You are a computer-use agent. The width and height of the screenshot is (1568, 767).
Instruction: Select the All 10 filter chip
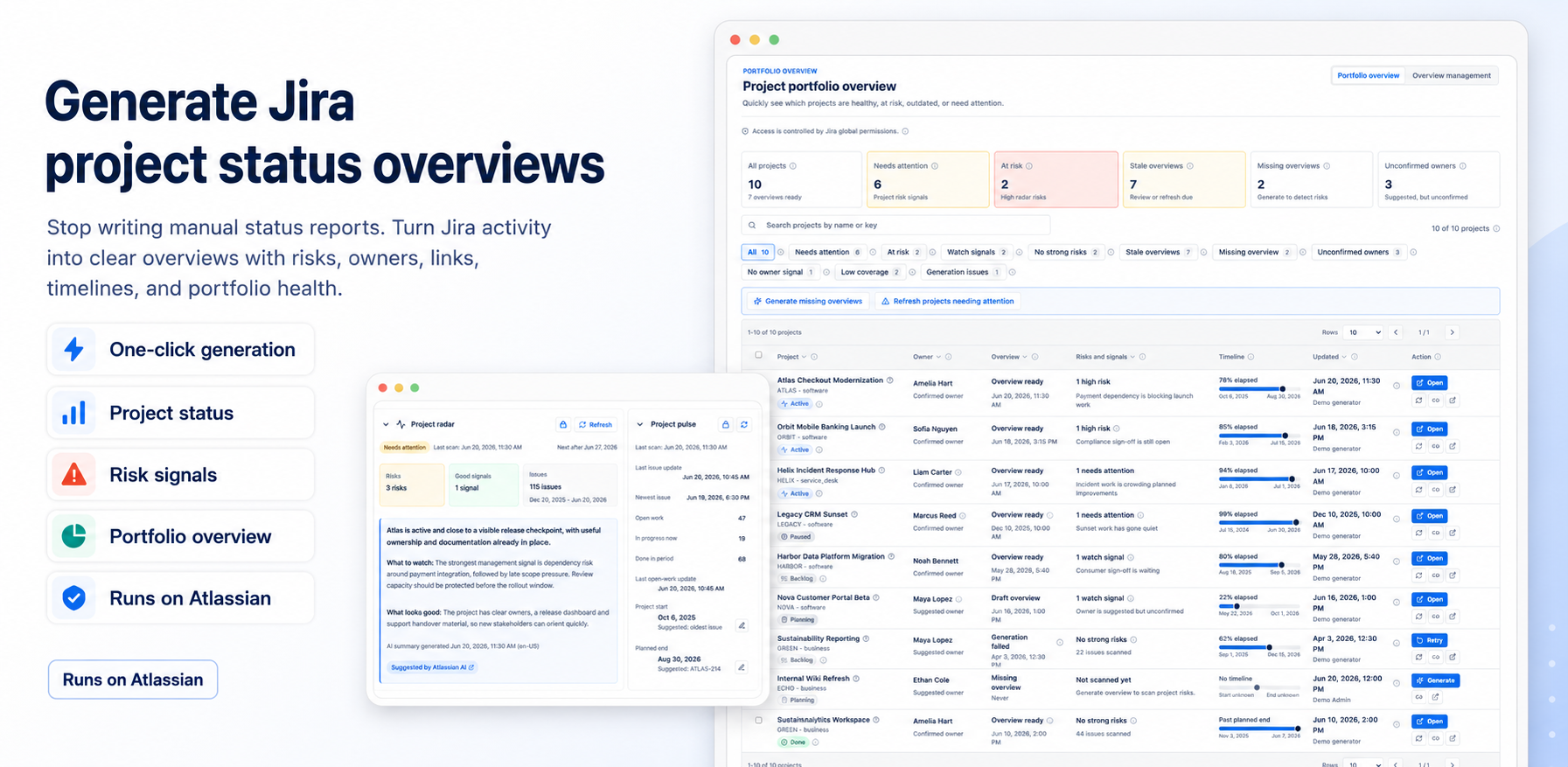pyautogui.click(x=757, y=252)
